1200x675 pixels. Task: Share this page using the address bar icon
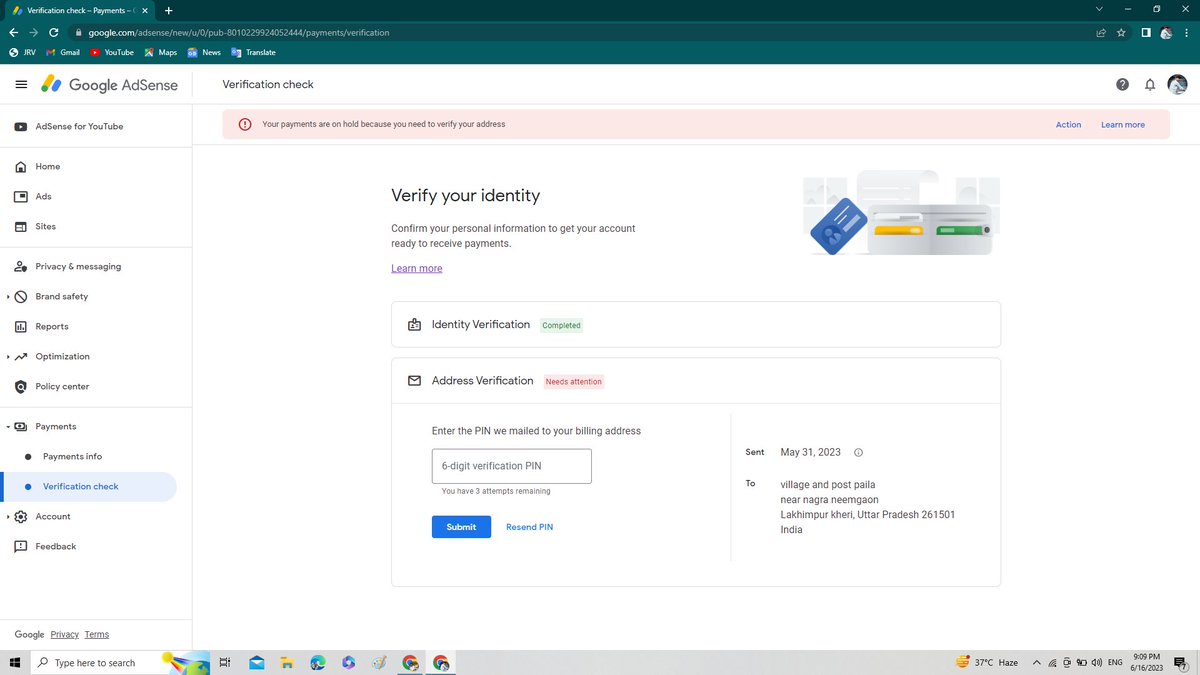(1101, 32)
